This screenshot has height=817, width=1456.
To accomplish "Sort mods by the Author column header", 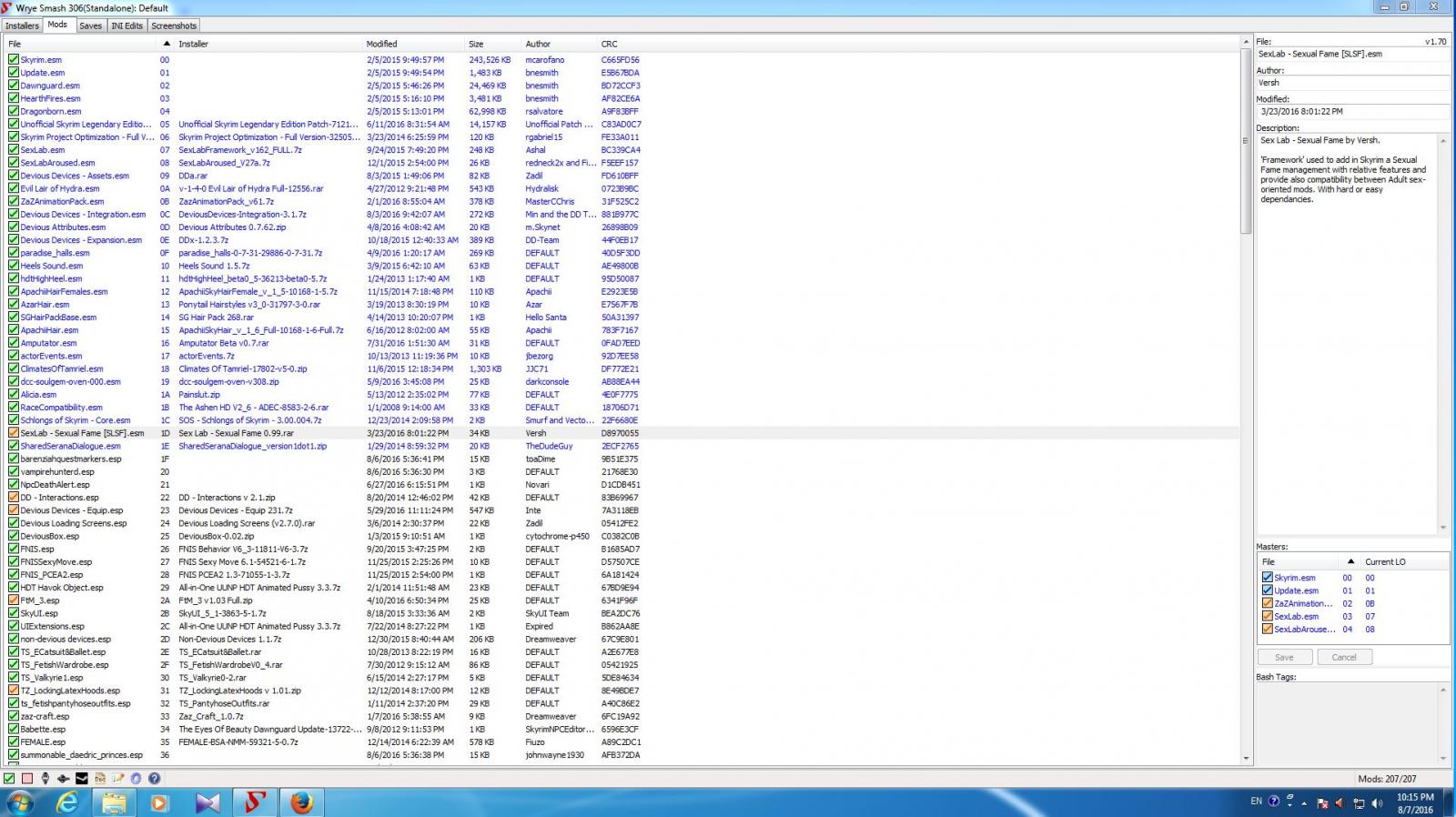I will (x=560, y=44).
